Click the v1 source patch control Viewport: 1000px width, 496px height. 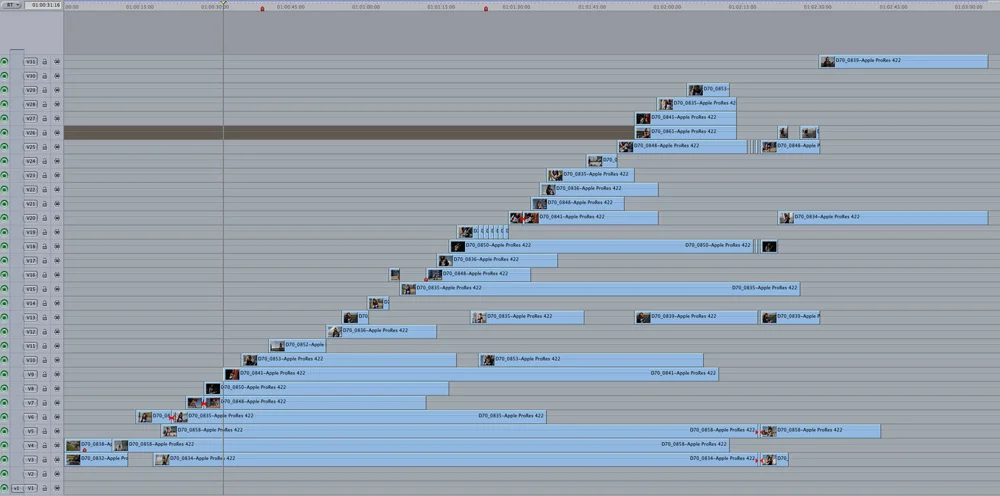point(17,488)
